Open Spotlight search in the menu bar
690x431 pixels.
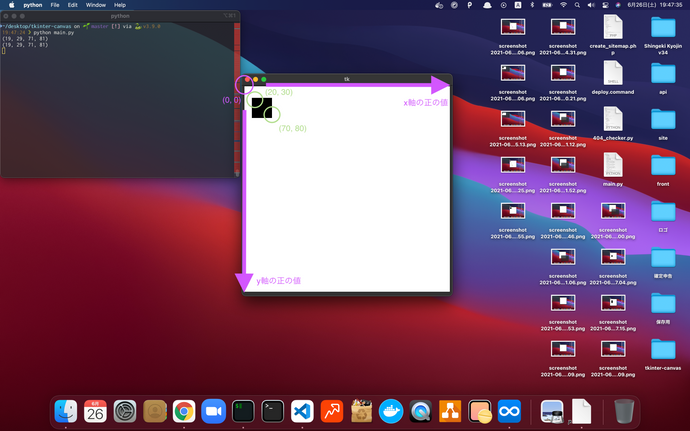577,5
